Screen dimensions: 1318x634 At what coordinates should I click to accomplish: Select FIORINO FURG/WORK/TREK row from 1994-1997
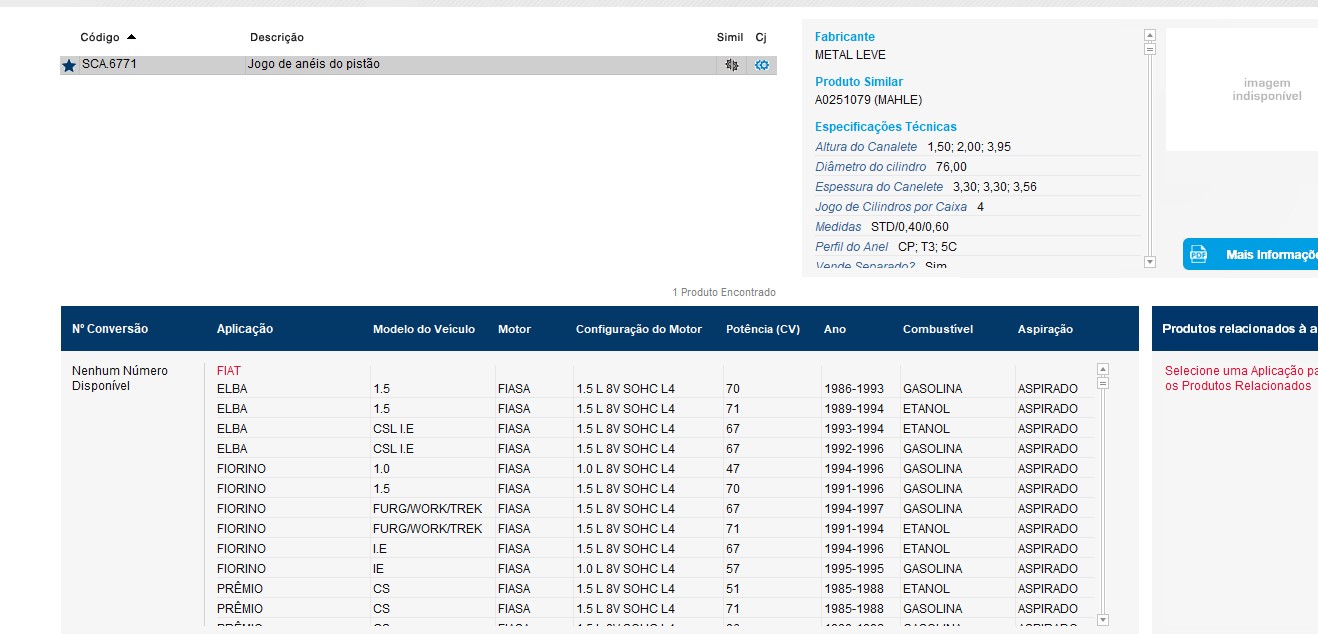click(x=652, y=509)
